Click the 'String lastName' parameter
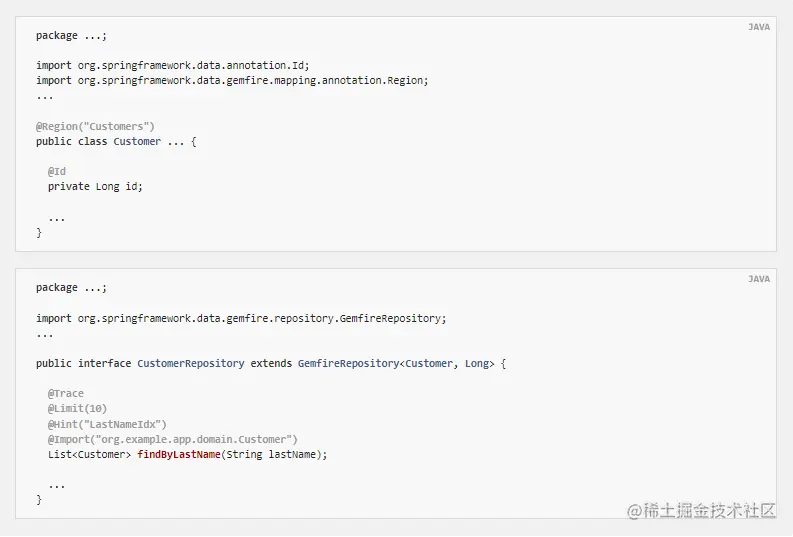The width and height of the screenshot is (793, 537). point(271,455)
